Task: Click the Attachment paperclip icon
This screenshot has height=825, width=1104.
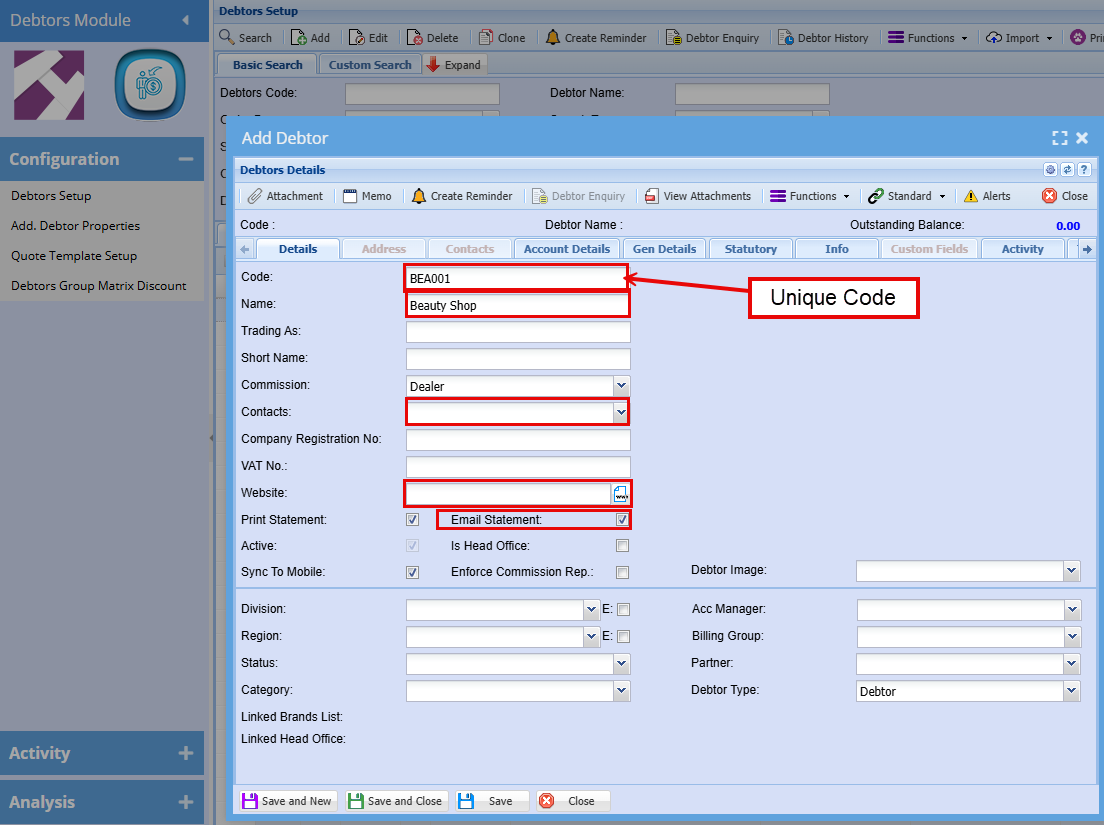Action: point(256,196)
